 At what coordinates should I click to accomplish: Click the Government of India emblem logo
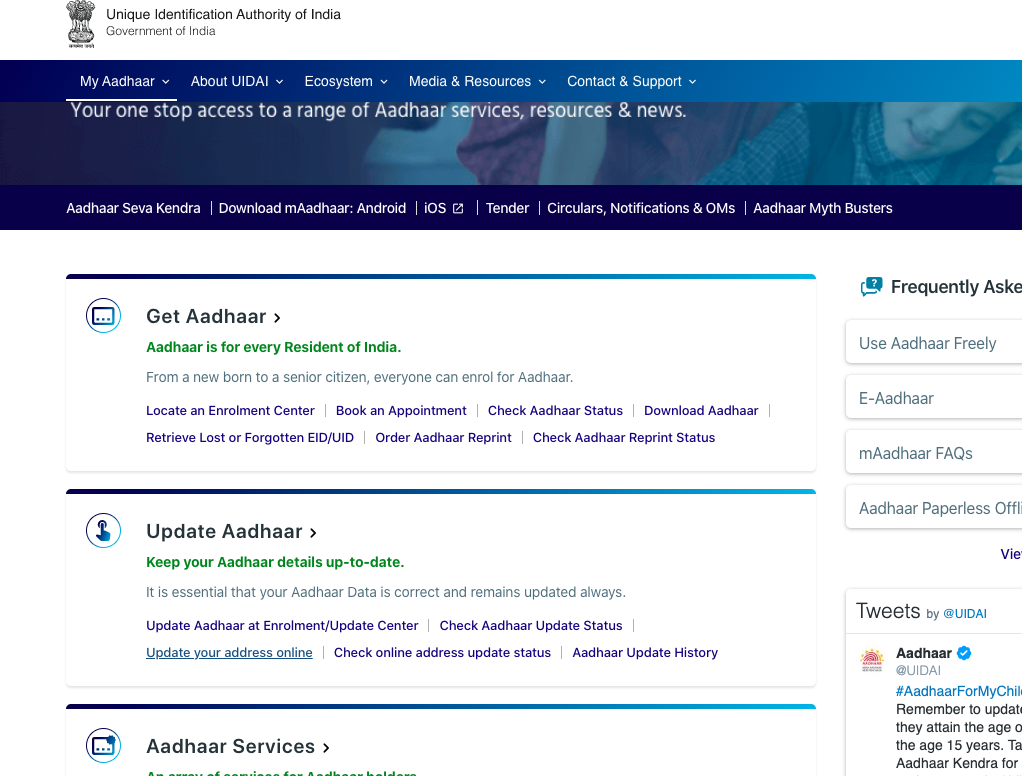pyautogui.click(x=81, y=24)
